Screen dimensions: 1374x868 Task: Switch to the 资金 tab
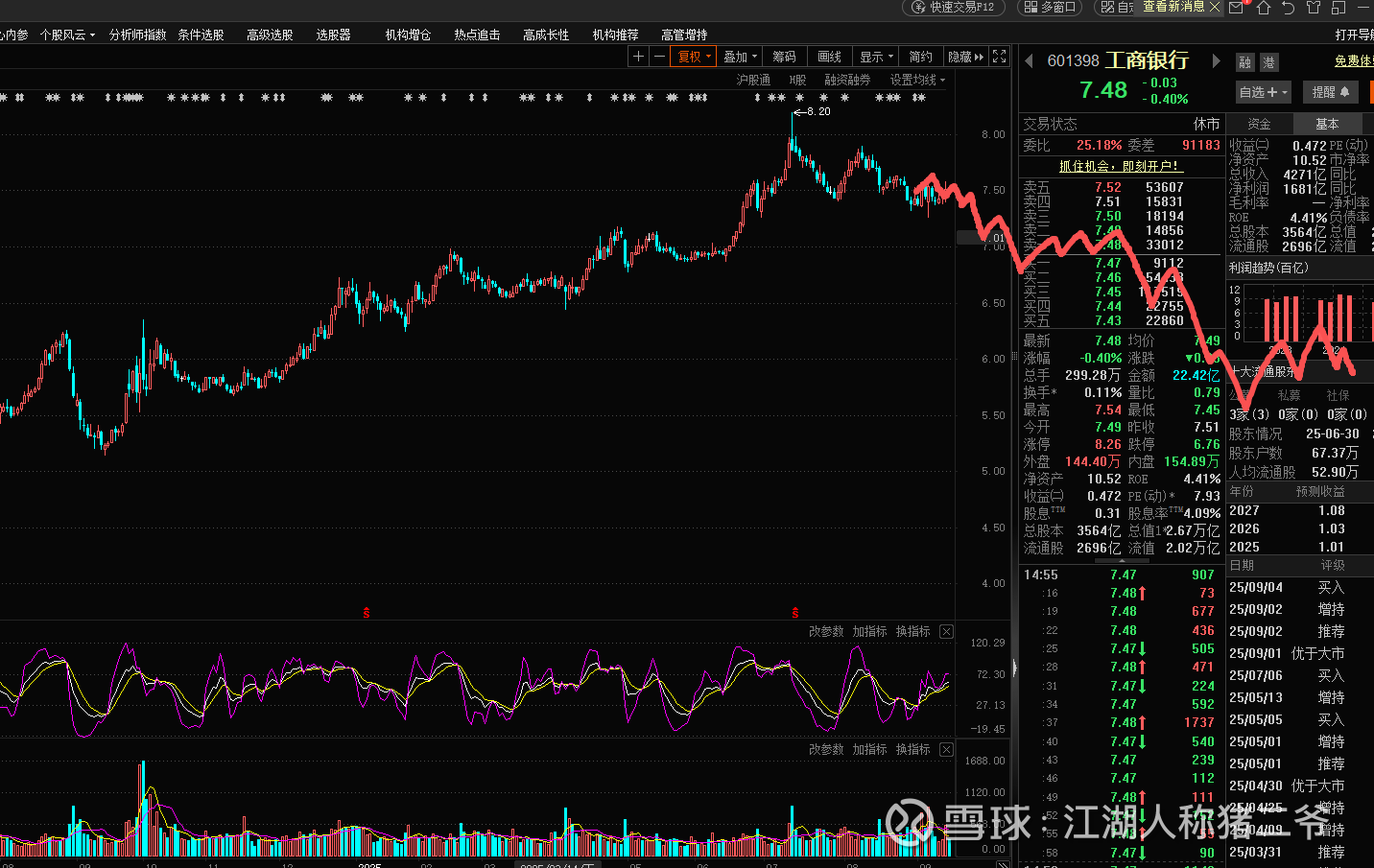click(x=1259, y=124)
